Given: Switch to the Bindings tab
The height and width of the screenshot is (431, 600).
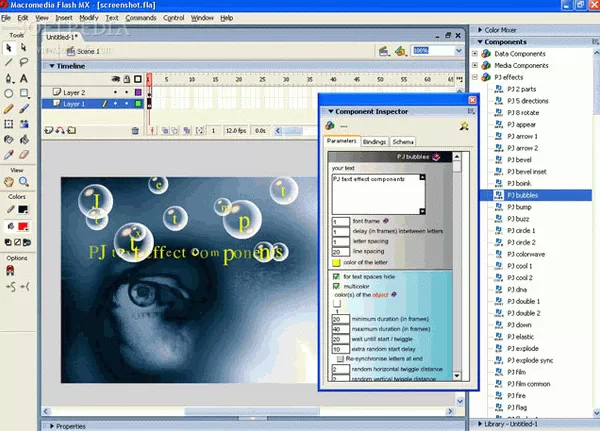Looking at the screenshot, I should tap(374, 143).
